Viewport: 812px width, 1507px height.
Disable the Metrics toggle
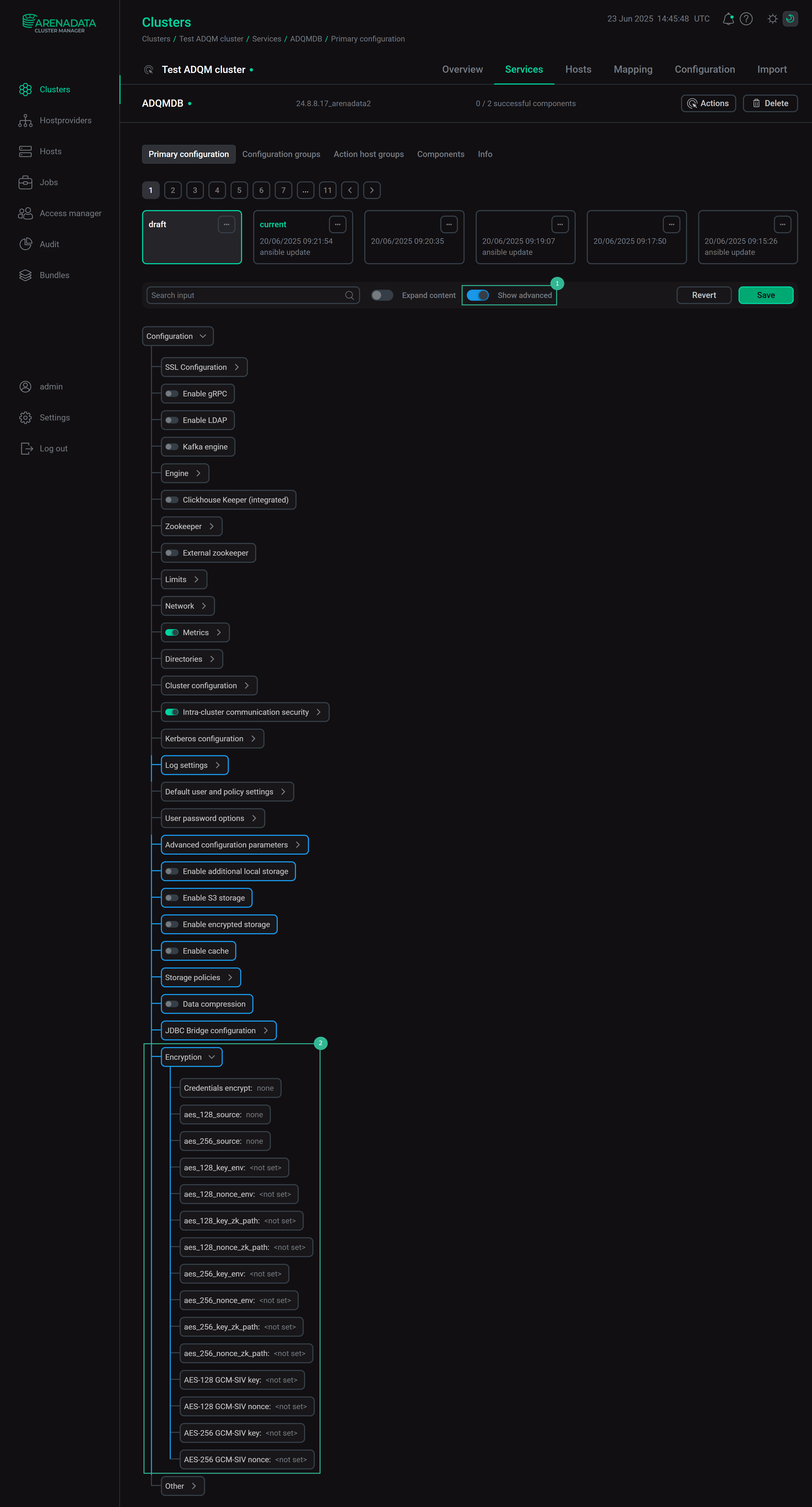(172, 632)
